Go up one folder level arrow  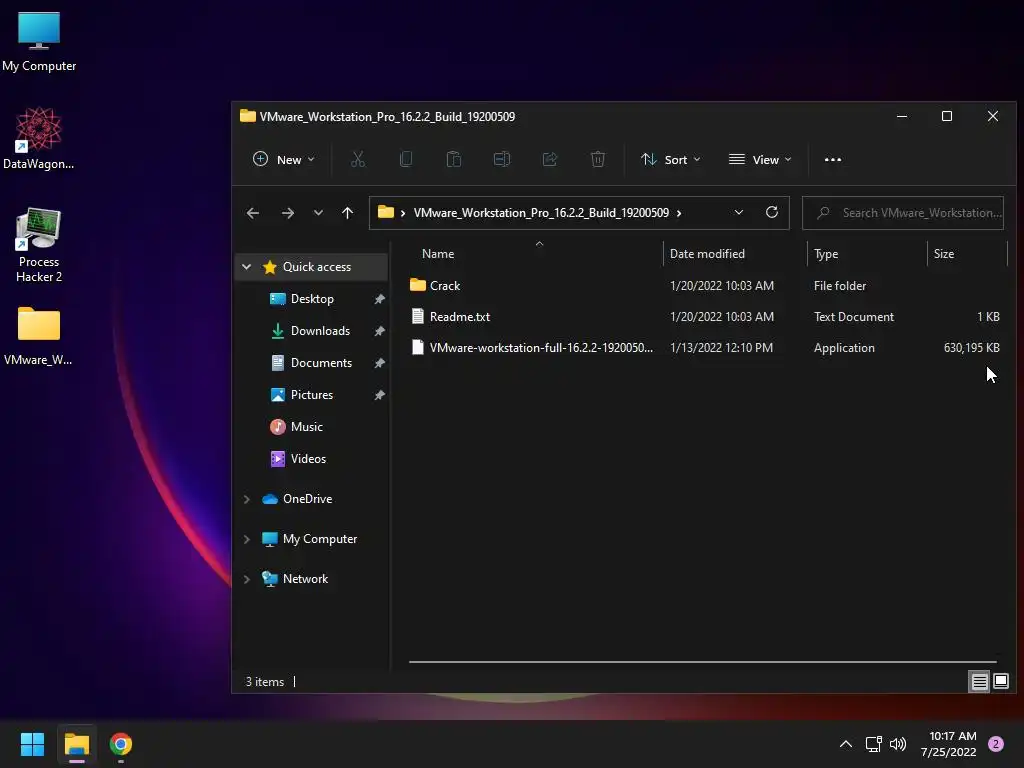click(x=347, y=213)
